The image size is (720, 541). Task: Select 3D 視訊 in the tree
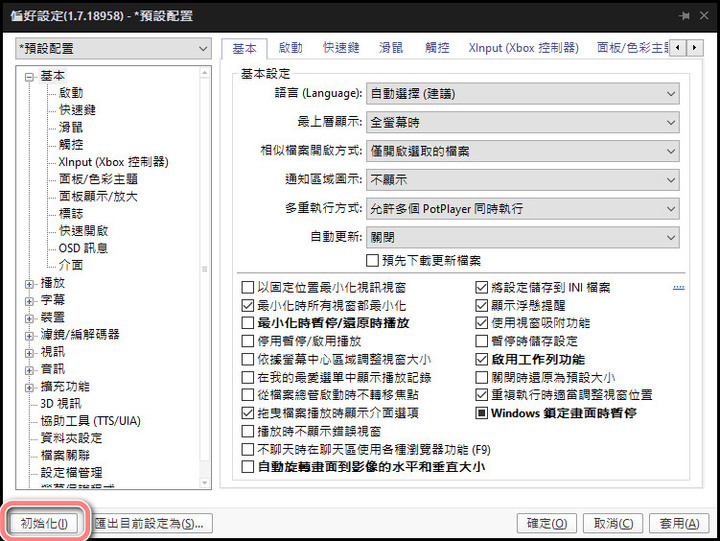(x=61, y=404)
